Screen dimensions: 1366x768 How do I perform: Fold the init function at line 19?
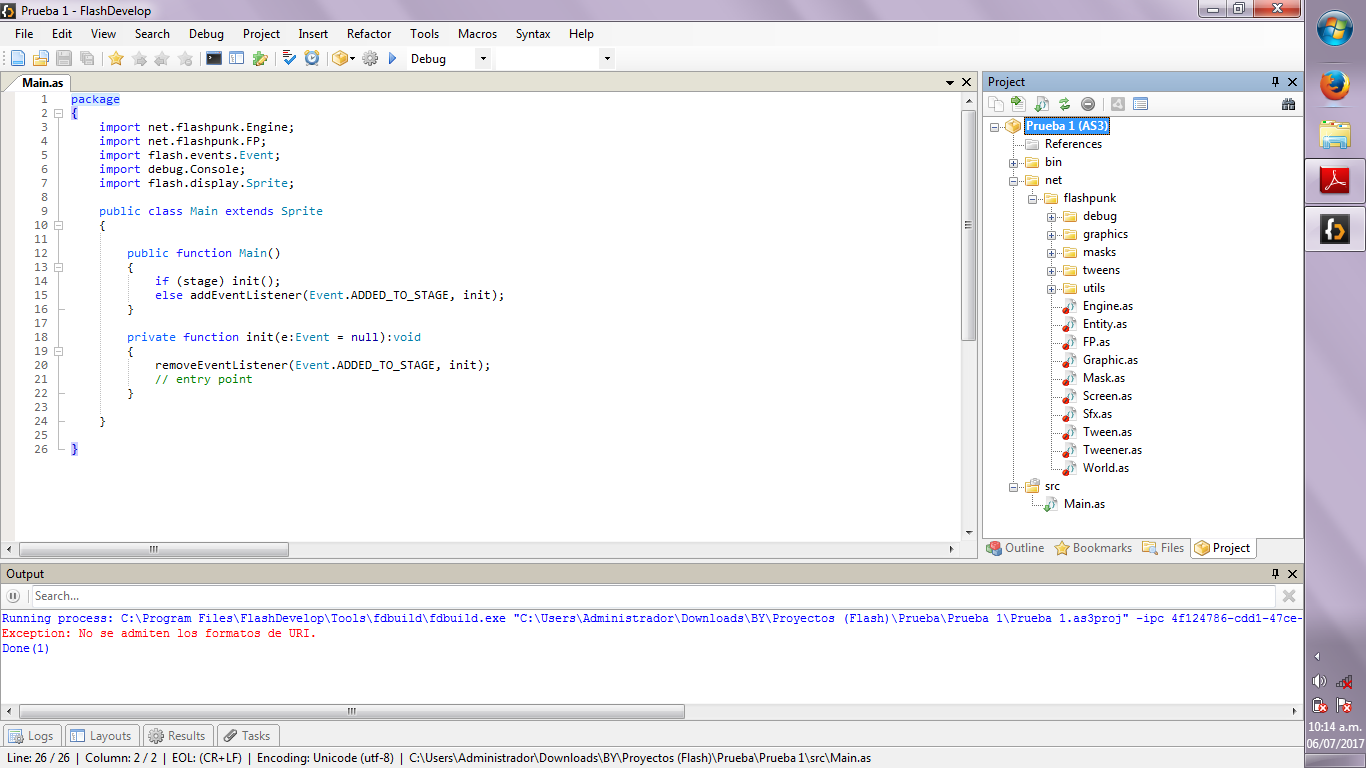click(x=59, y=351)
